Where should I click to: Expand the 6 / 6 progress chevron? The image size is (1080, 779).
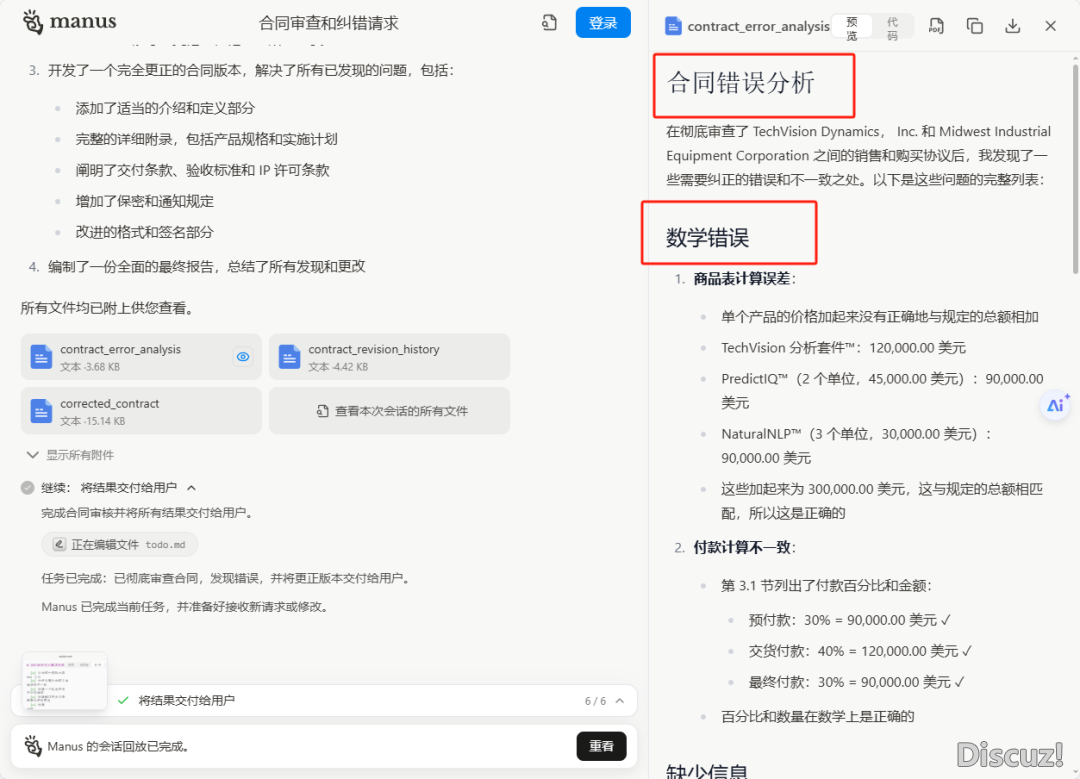click(x=620, y=700)
